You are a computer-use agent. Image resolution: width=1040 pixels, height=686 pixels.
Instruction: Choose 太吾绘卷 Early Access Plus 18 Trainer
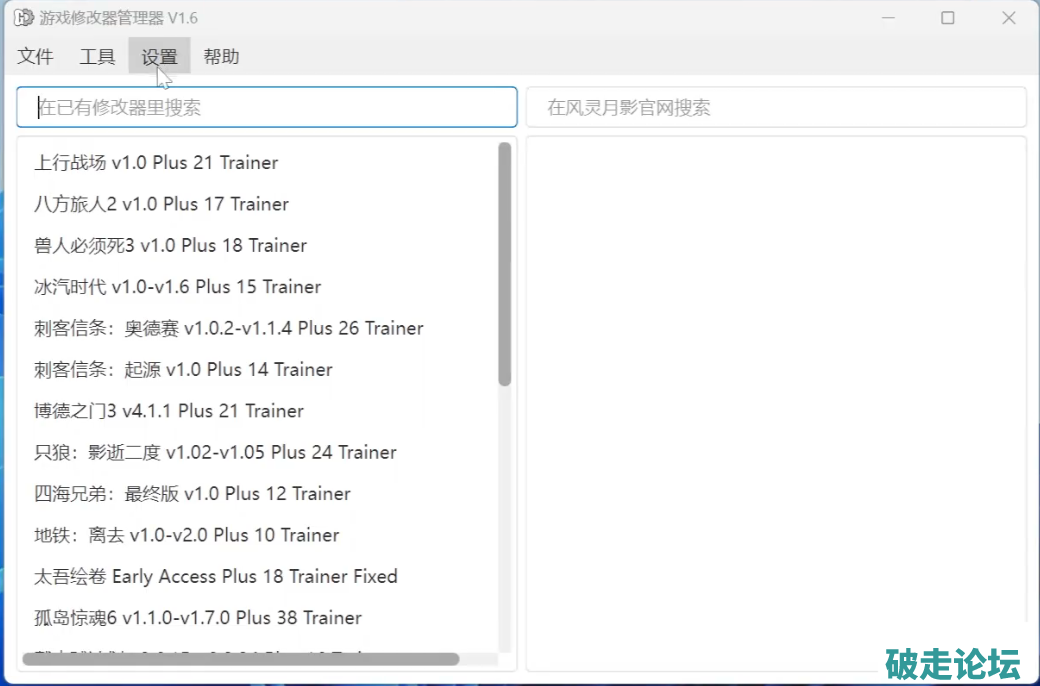(215, 577)
